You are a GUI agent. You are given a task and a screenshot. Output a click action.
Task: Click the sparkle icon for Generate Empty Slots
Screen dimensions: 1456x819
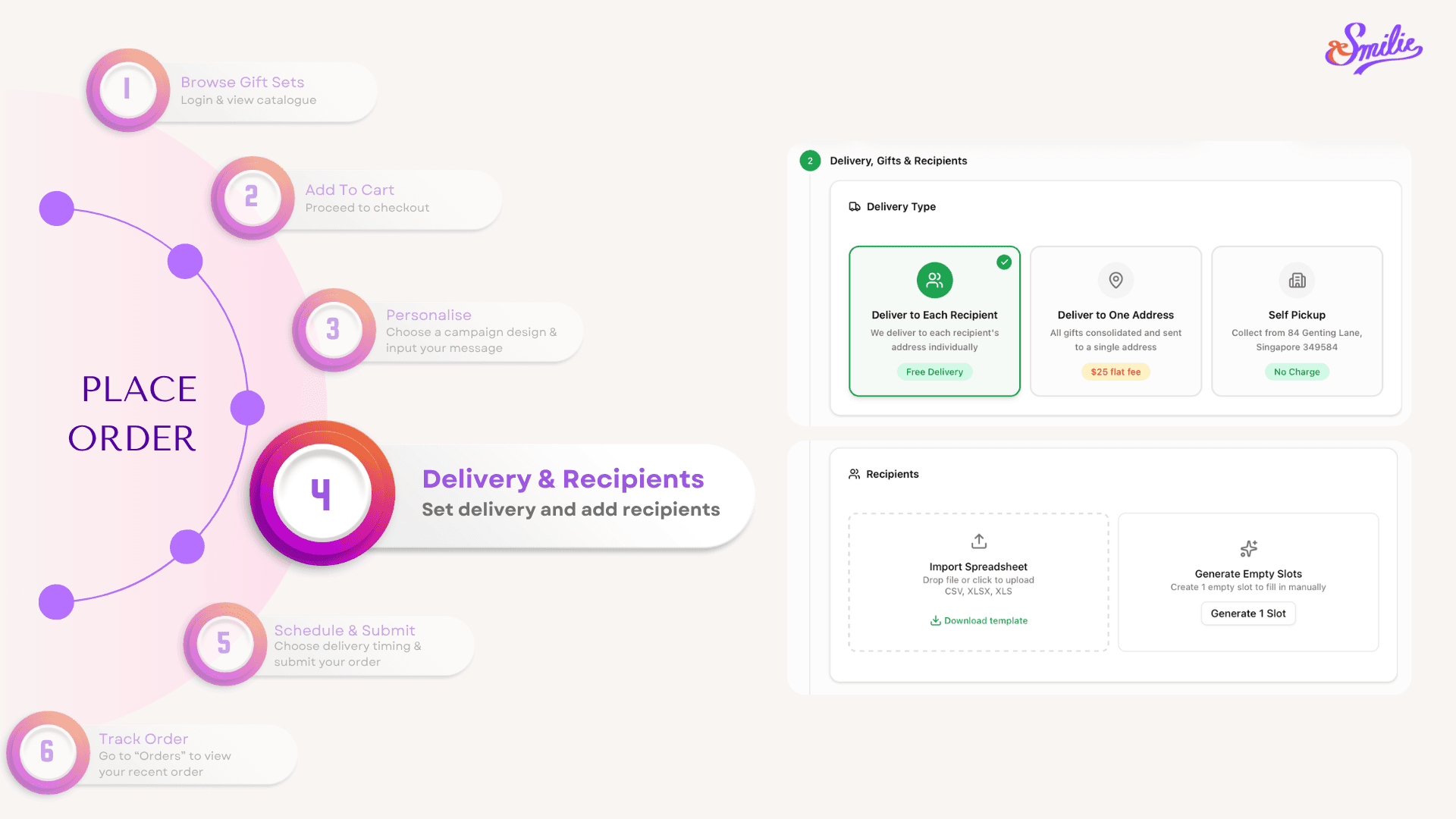[1248, 548]
